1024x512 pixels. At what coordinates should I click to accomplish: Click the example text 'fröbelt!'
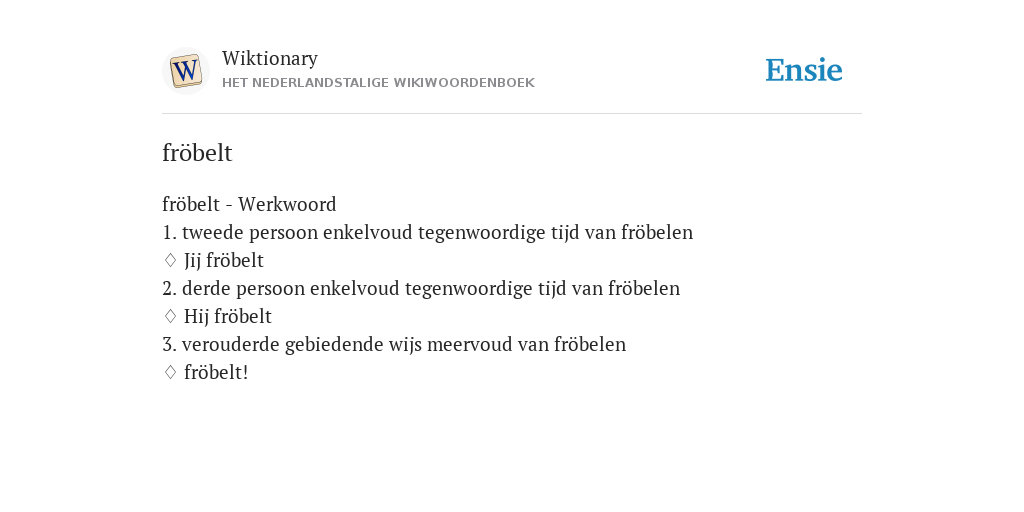[216, 373]
